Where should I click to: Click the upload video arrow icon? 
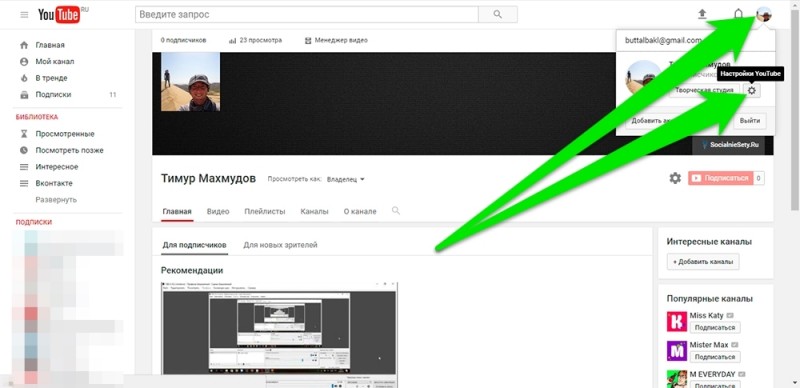703,14
